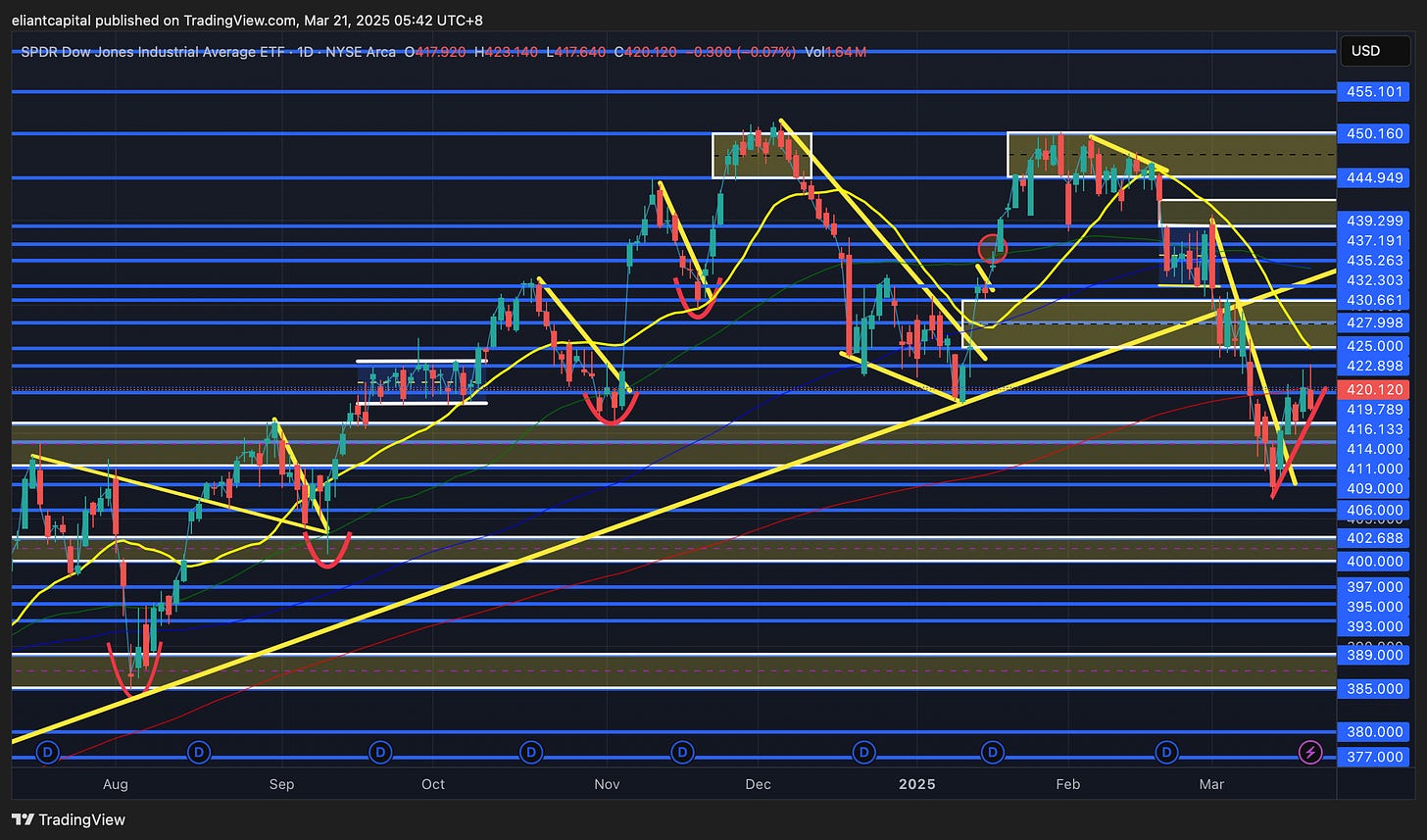The image size is (1427, 840).
Task: Select the 435.263 price level label
Action: pyautogui.click(x=1376, y=261)
